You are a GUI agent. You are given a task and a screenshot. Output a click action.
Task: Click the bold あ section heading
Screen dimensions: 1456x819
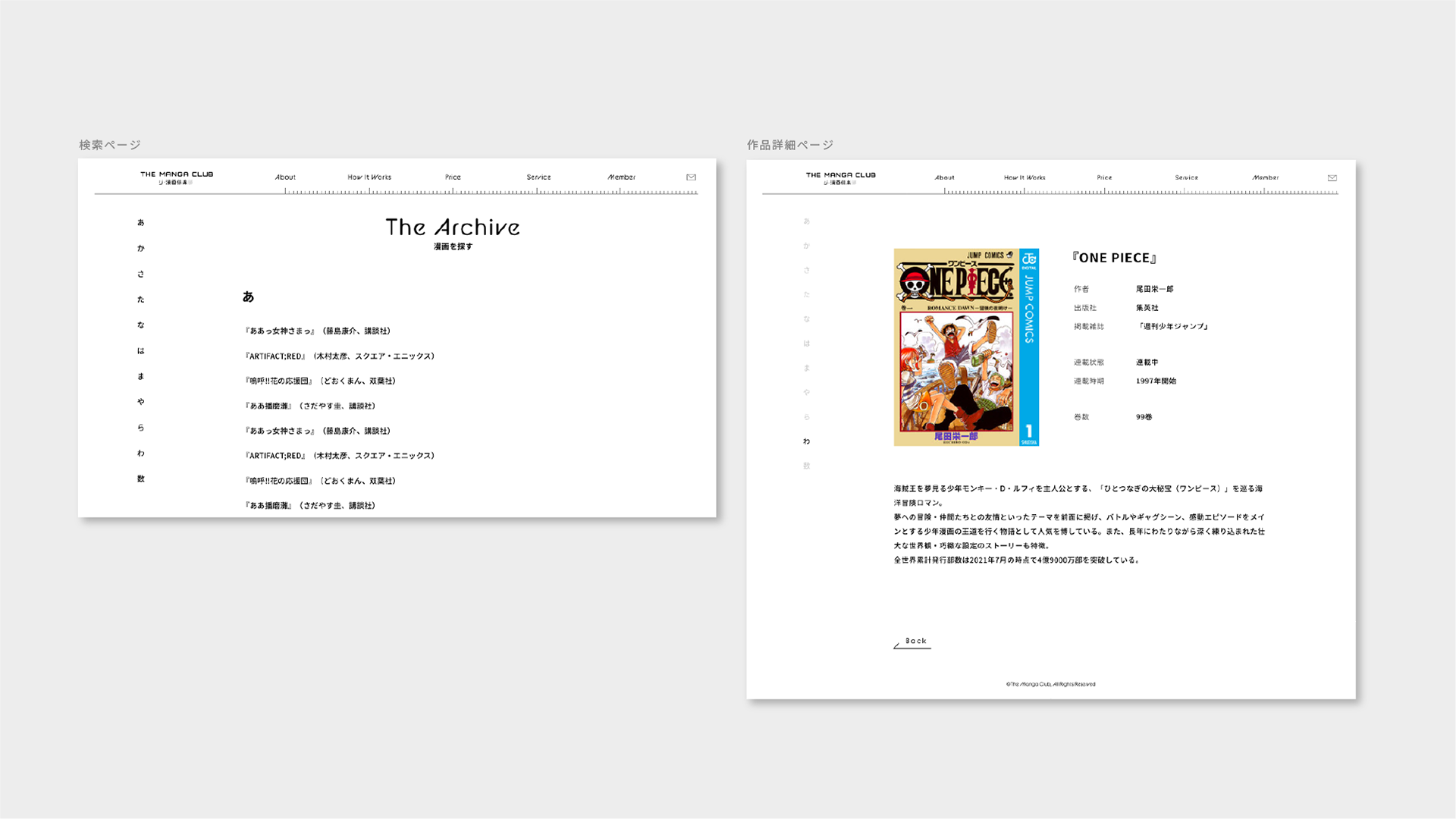[x=248, y=297]
